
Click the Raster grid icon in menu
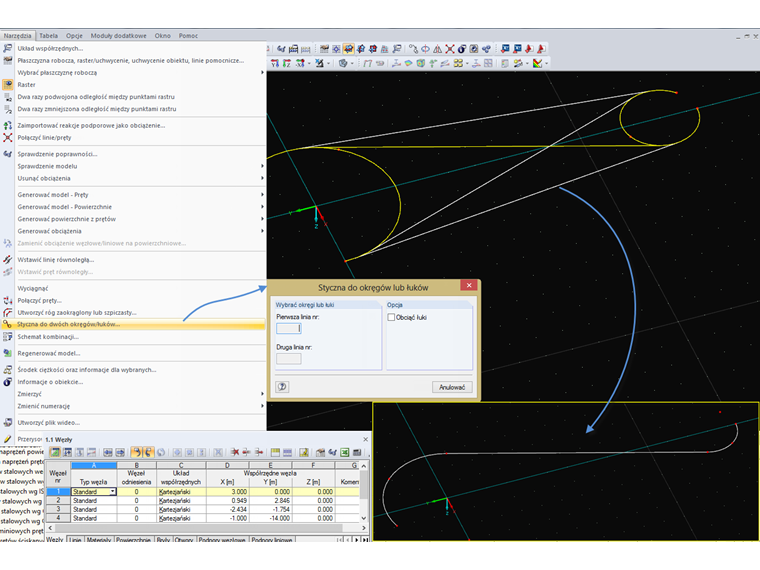coord(8,85)
